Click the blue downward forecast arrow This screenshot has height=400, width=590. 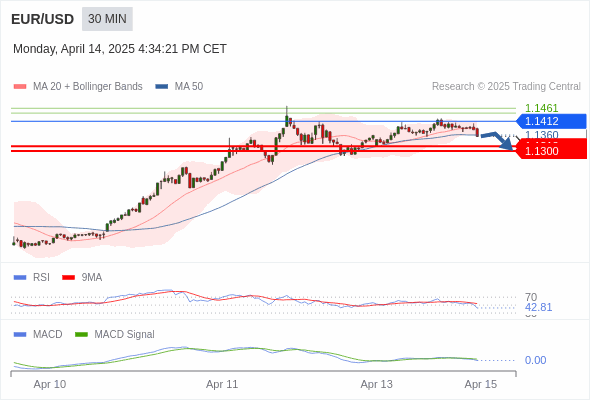pos(497,140)
